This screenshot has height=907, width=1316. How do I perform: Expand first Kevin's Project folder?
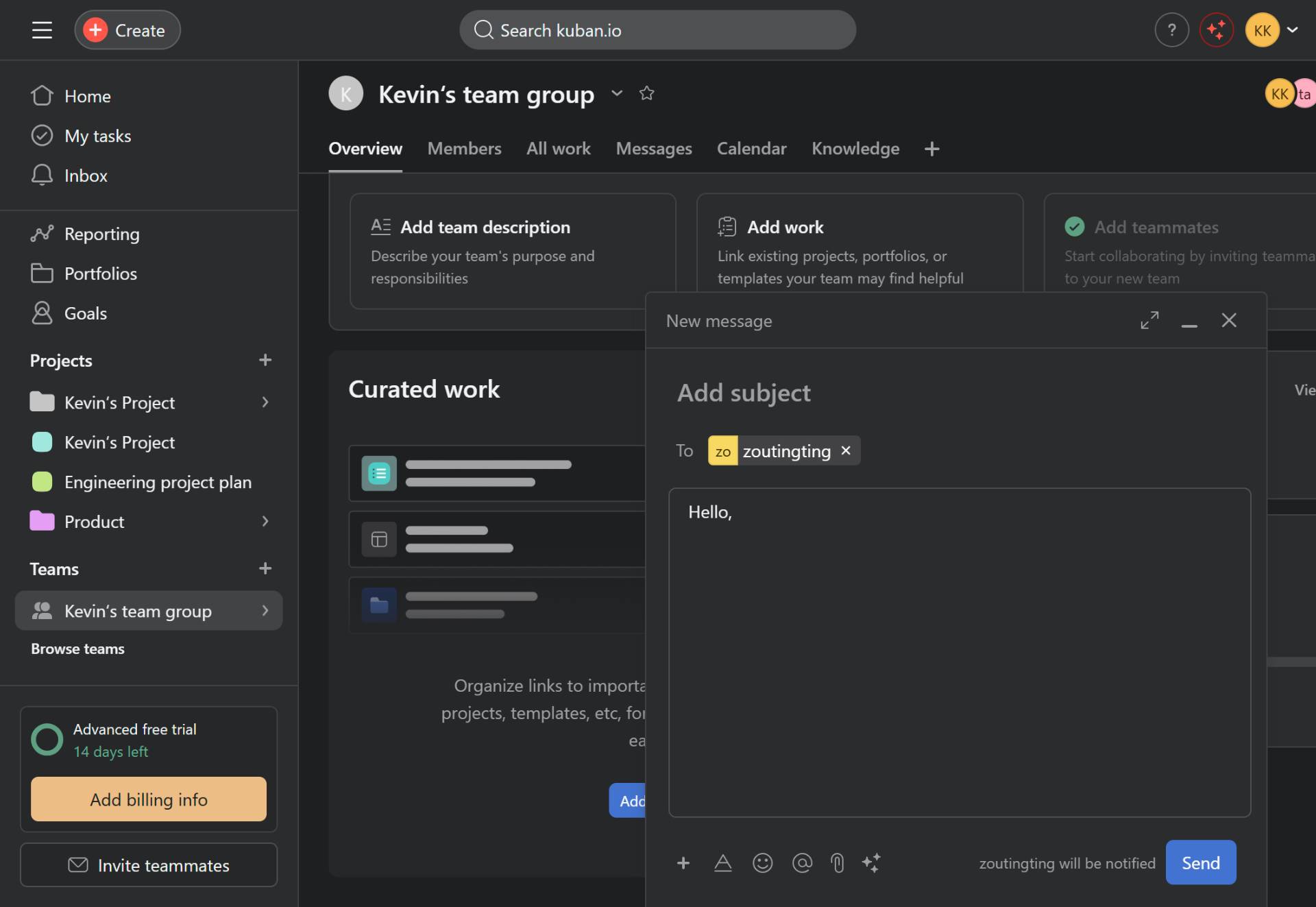pyautogui.click(x=265, y=402)
